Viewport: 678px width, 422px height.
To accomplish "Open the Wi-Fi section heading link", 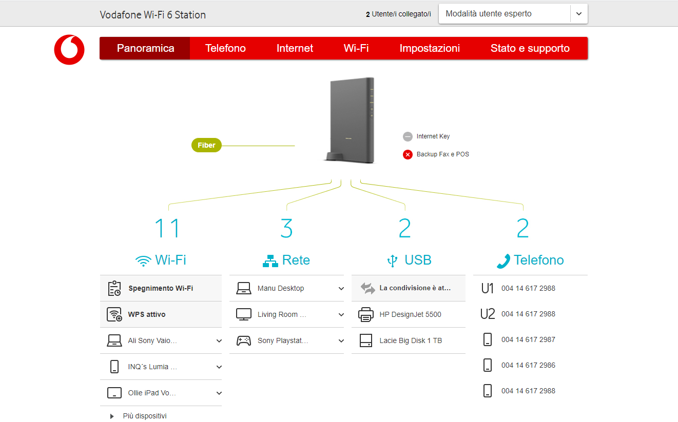I will pyautogui.click(x=170, y=260).
